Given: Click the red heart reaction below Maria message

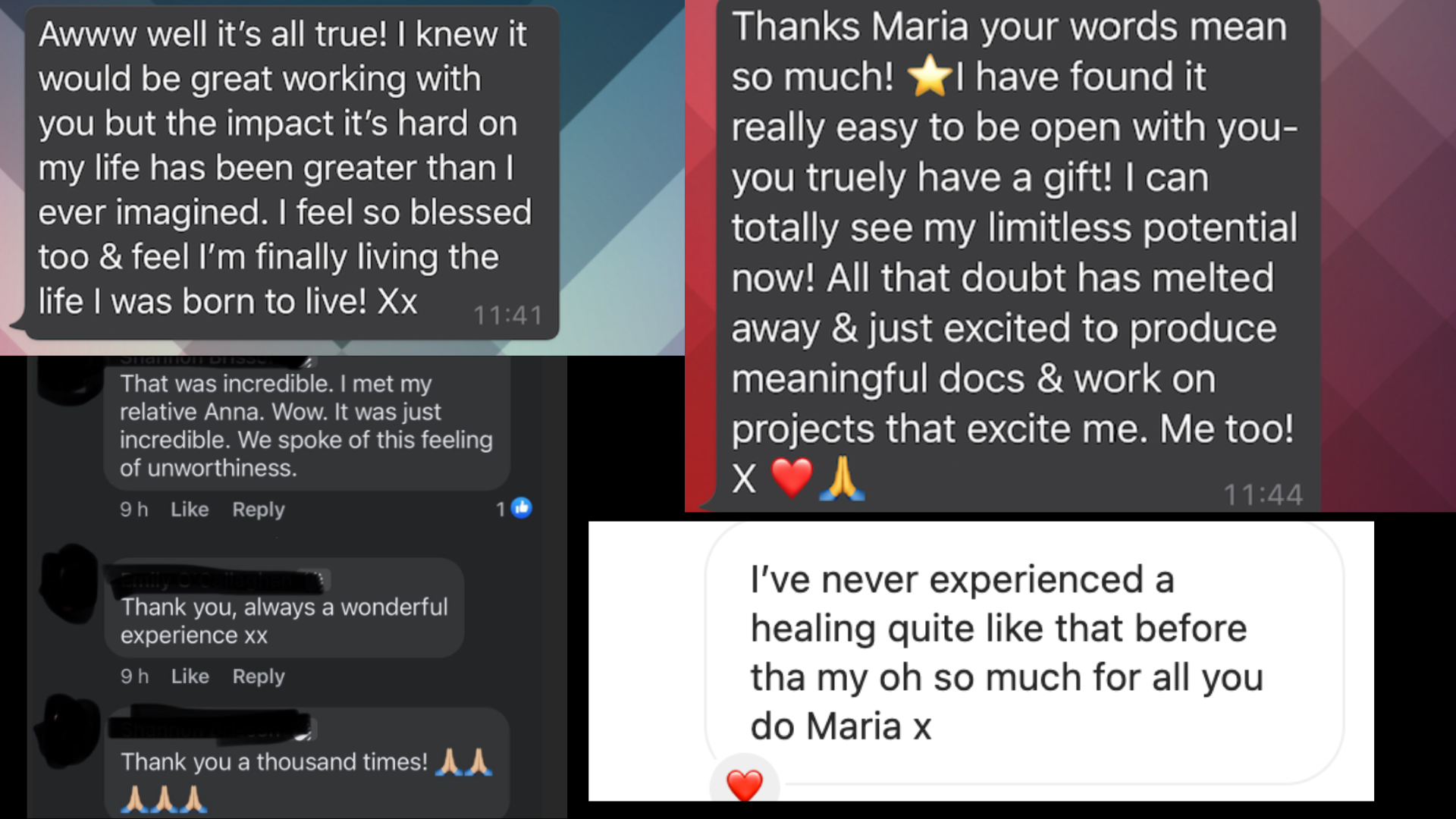Looking at the screenshot, I should point(744,785).
